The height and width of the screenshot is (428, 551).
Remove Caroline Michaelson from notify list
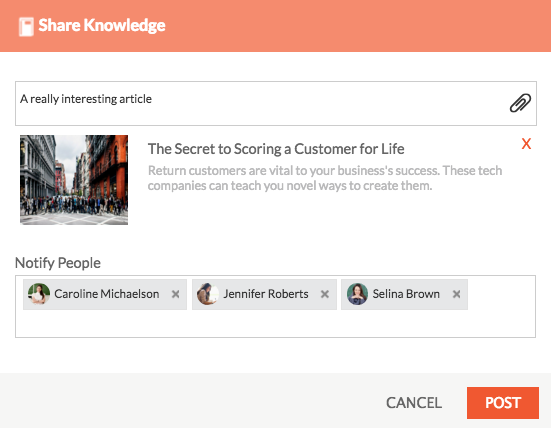[x=175, y=294]
